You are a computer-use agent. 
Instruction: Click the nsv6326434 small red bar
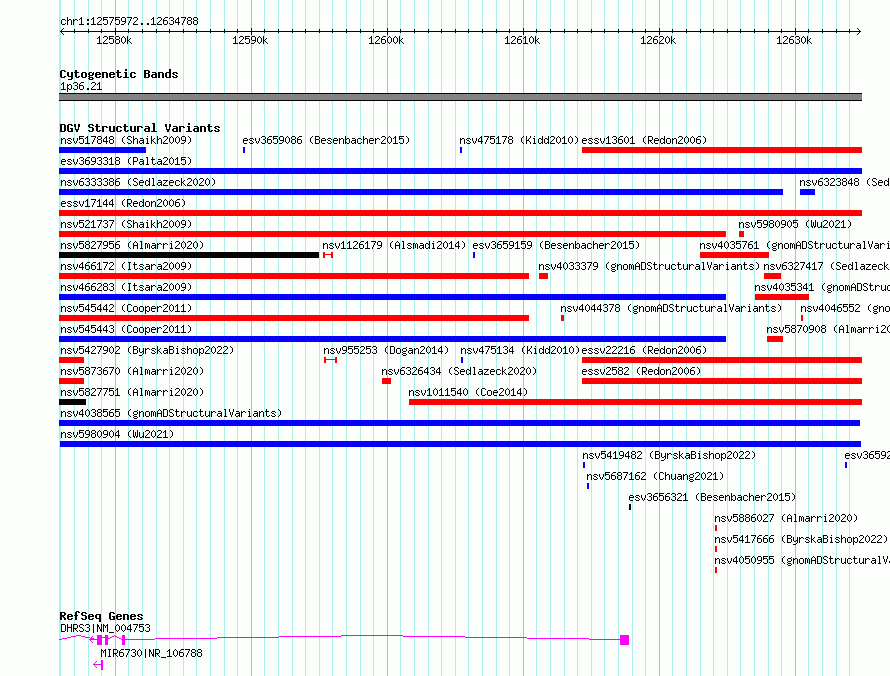(x=387, y=381)
